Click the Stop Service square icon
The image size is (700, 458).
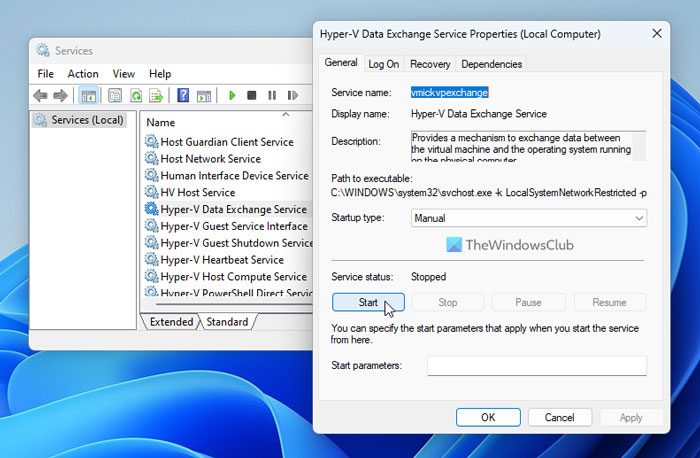point(252,95)
